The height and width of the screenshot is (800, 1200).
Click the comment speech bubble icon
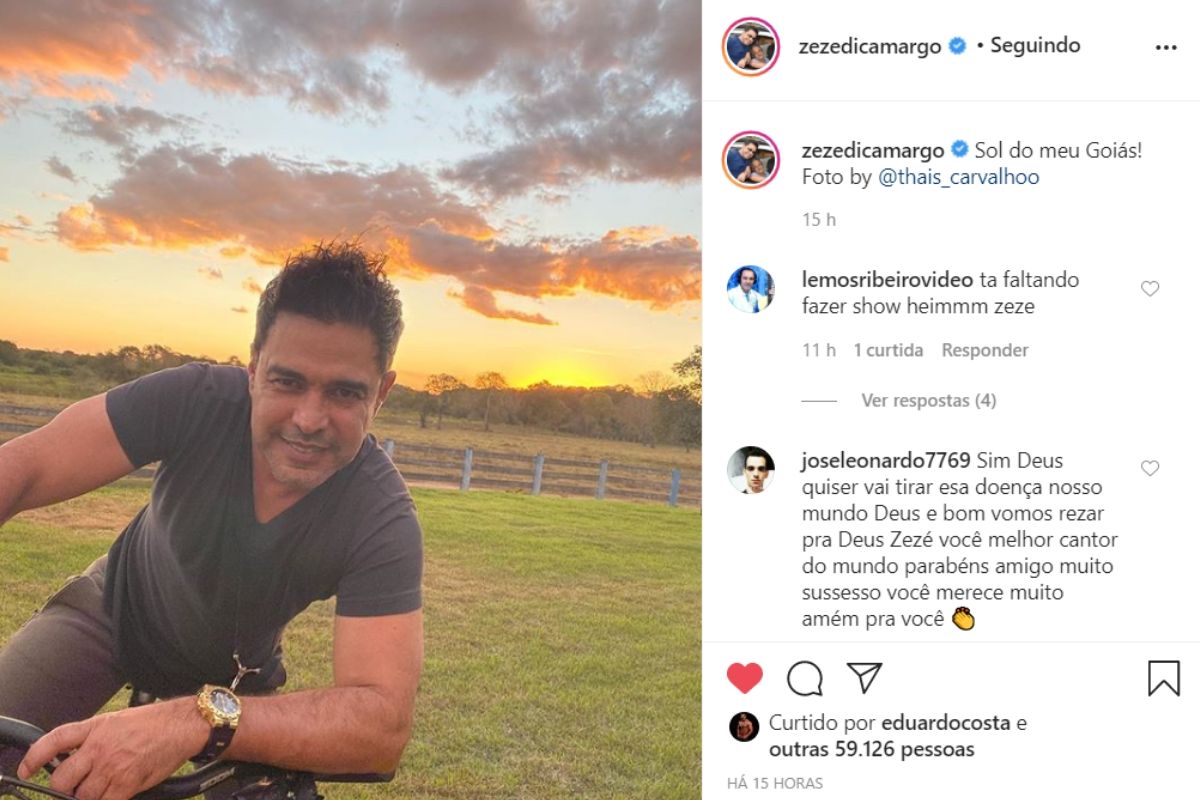805,678
